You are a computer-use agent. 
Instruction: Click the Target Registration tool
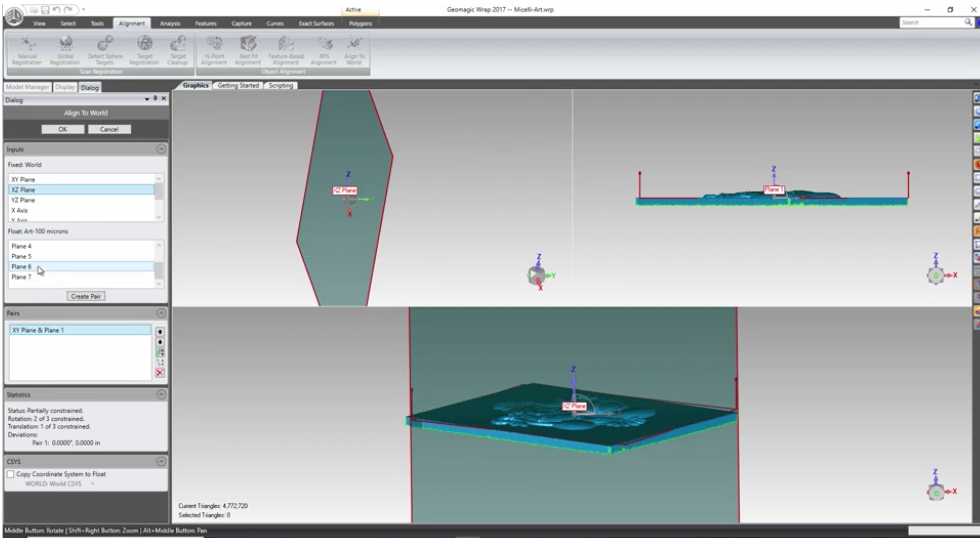point(144,51)
